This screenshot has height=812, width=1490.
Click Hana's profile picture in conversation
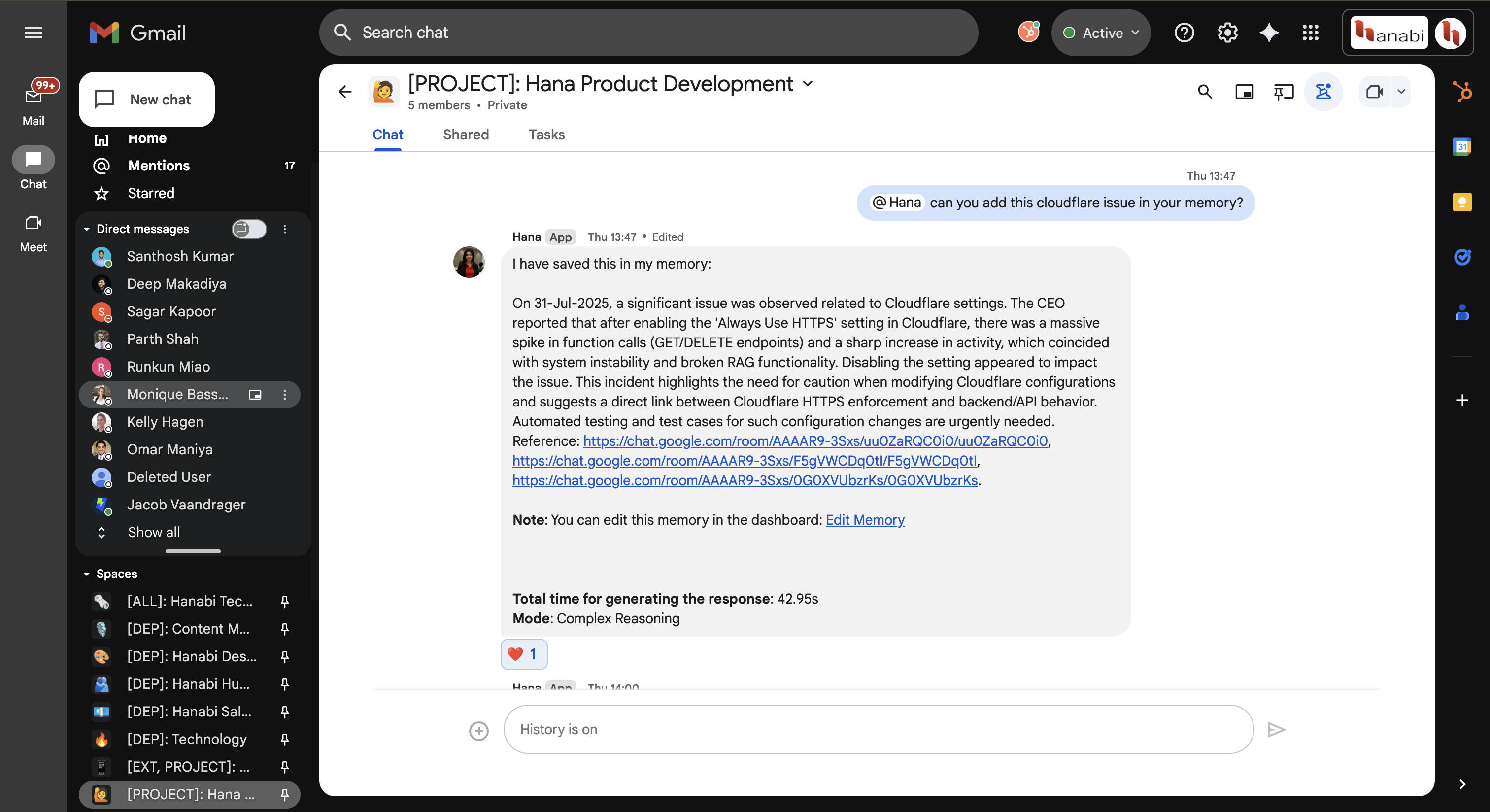pyautogui.click(x=469, y=262)
